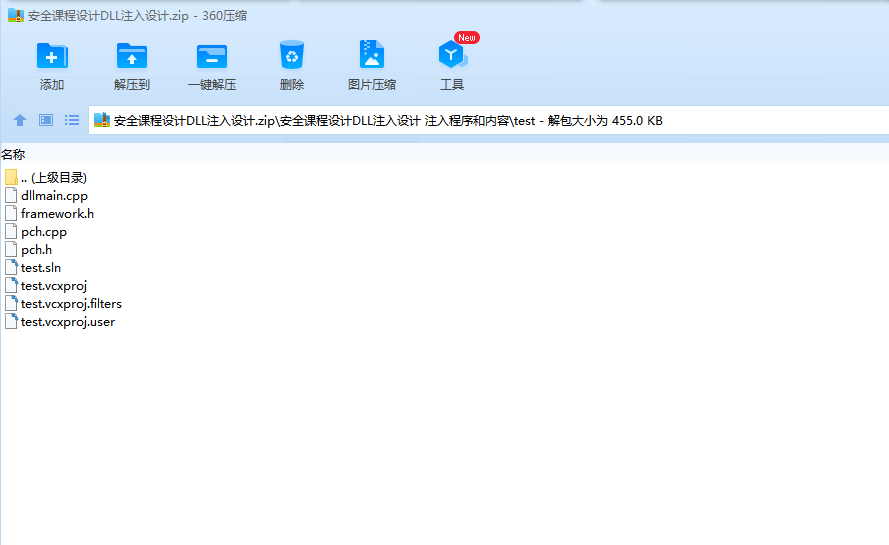Viewport: 889px width, 545px height.
Task: Go up one level using the up-arrow icon
Action: click(20, 120)
